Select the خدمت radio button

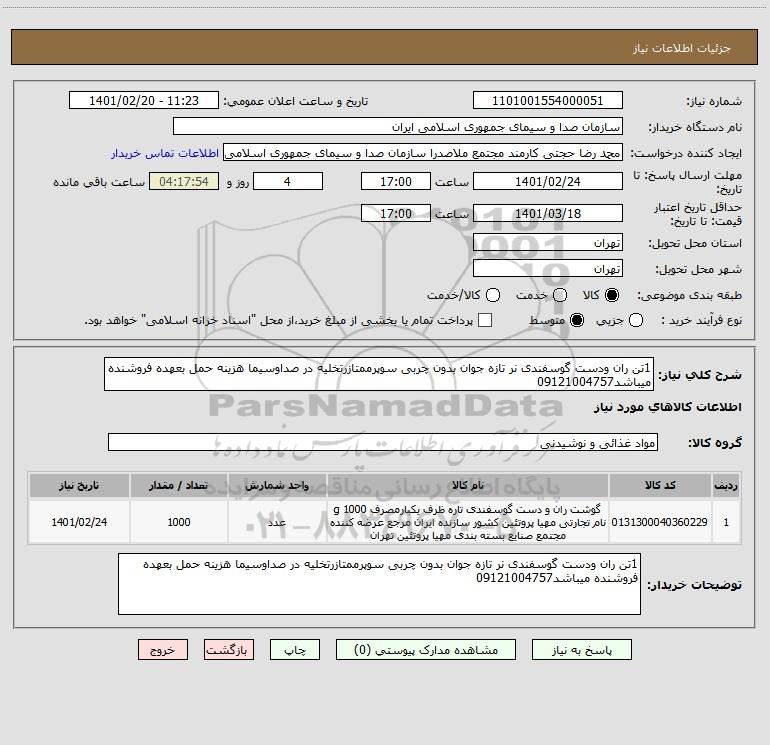pyautogui.click(x=560, y=295)
